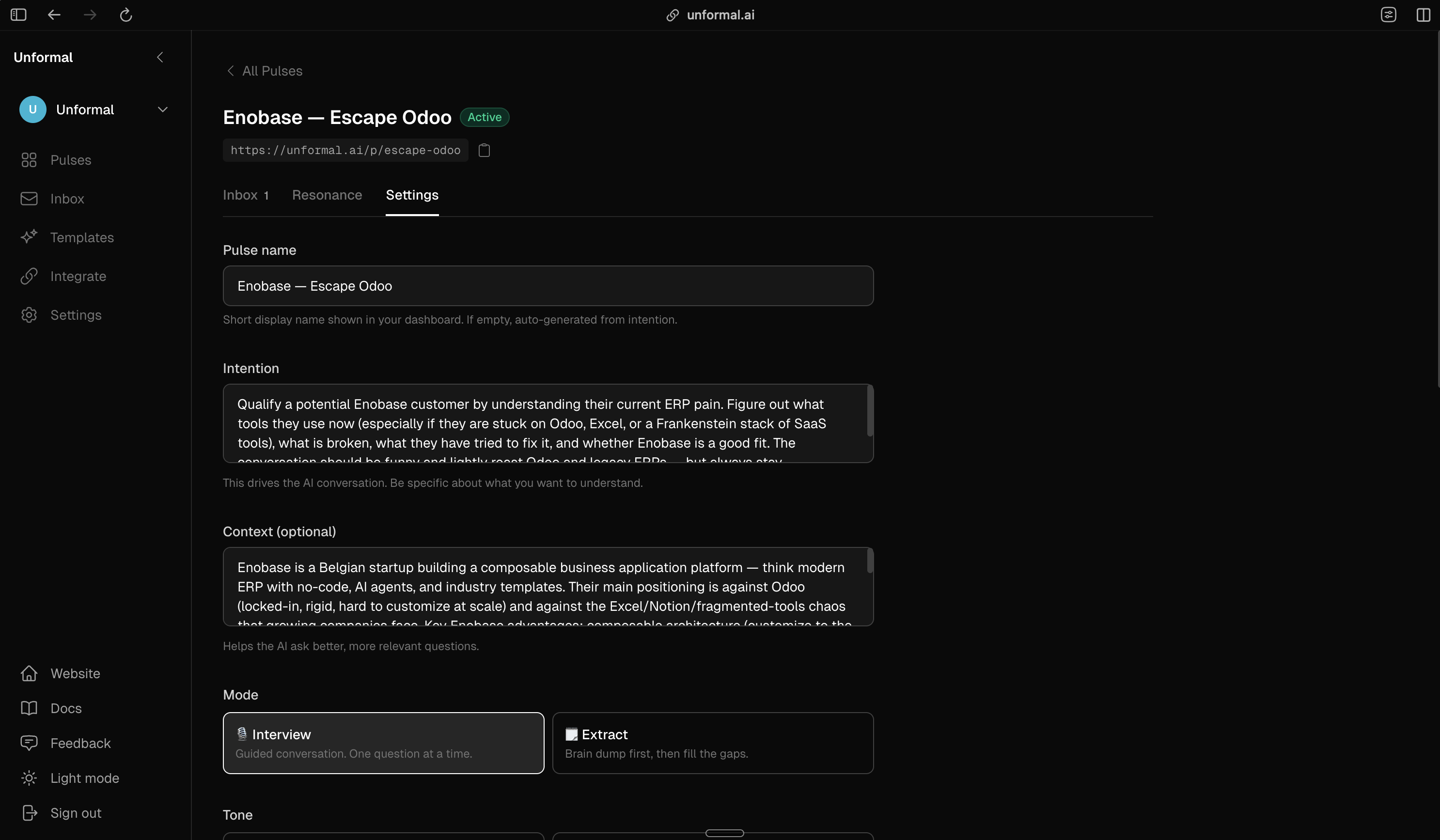The width and height of the screenshot is (1440, 840).
Task: Click the microphone icon on the Interview card
Action: coord(242,734)
